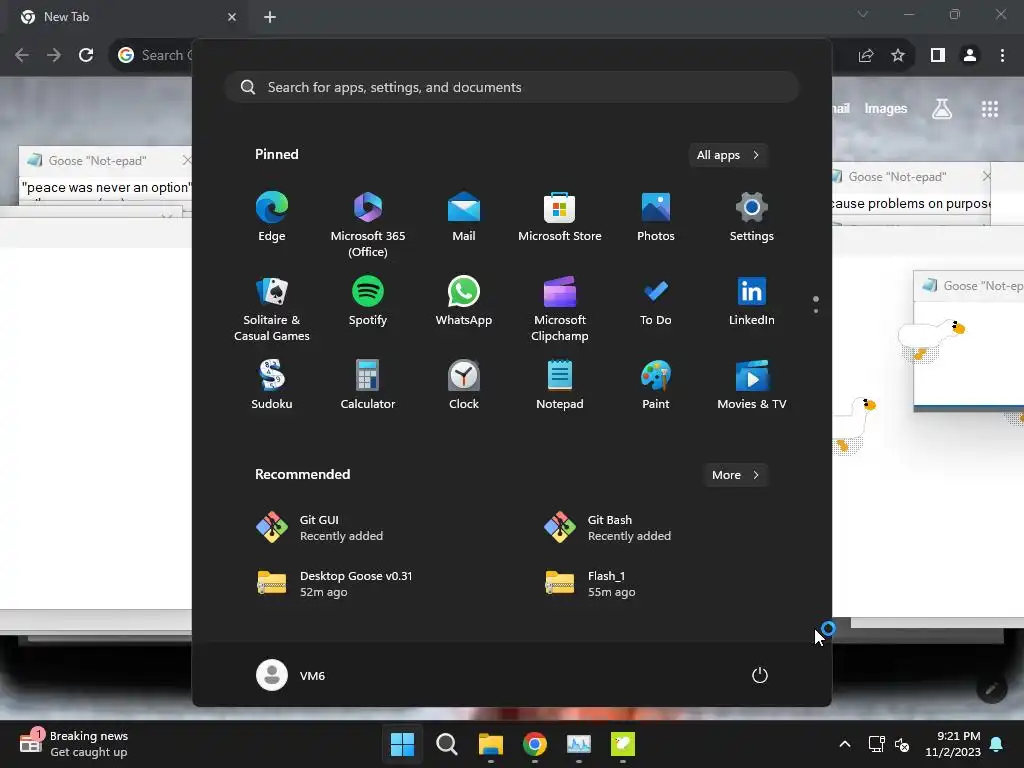Screen dimensions: 1024x768
Task: Open the Sudoku game
Action: click(272, 385)
